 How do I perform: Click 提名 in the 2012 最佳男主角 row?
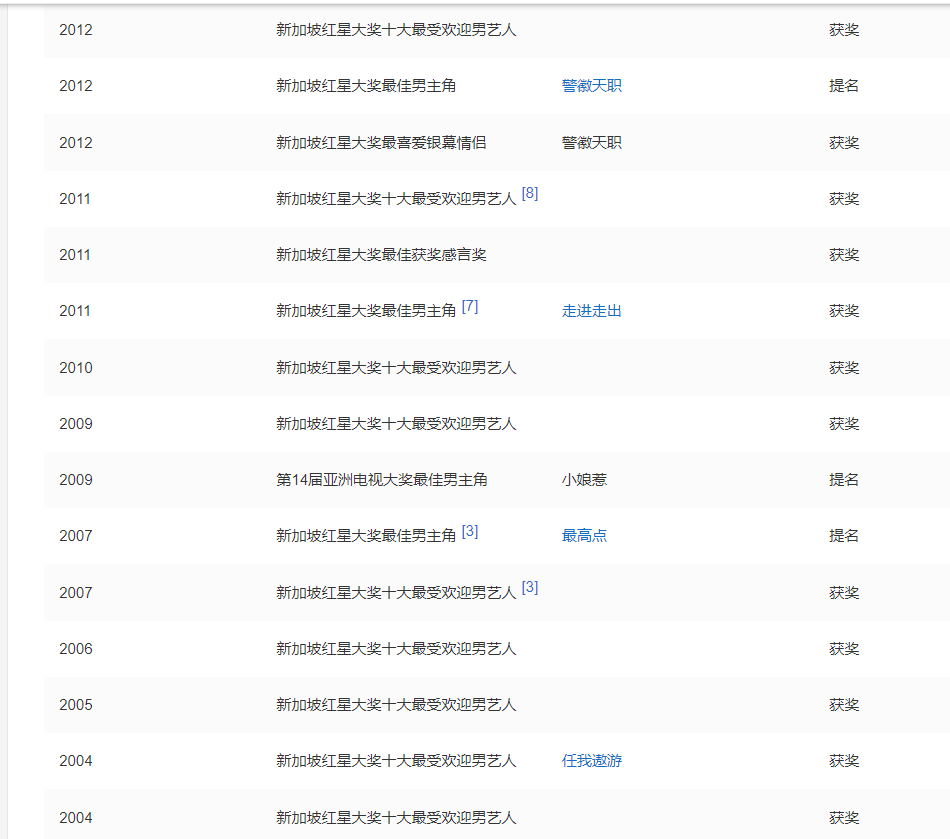pos(844,86)
